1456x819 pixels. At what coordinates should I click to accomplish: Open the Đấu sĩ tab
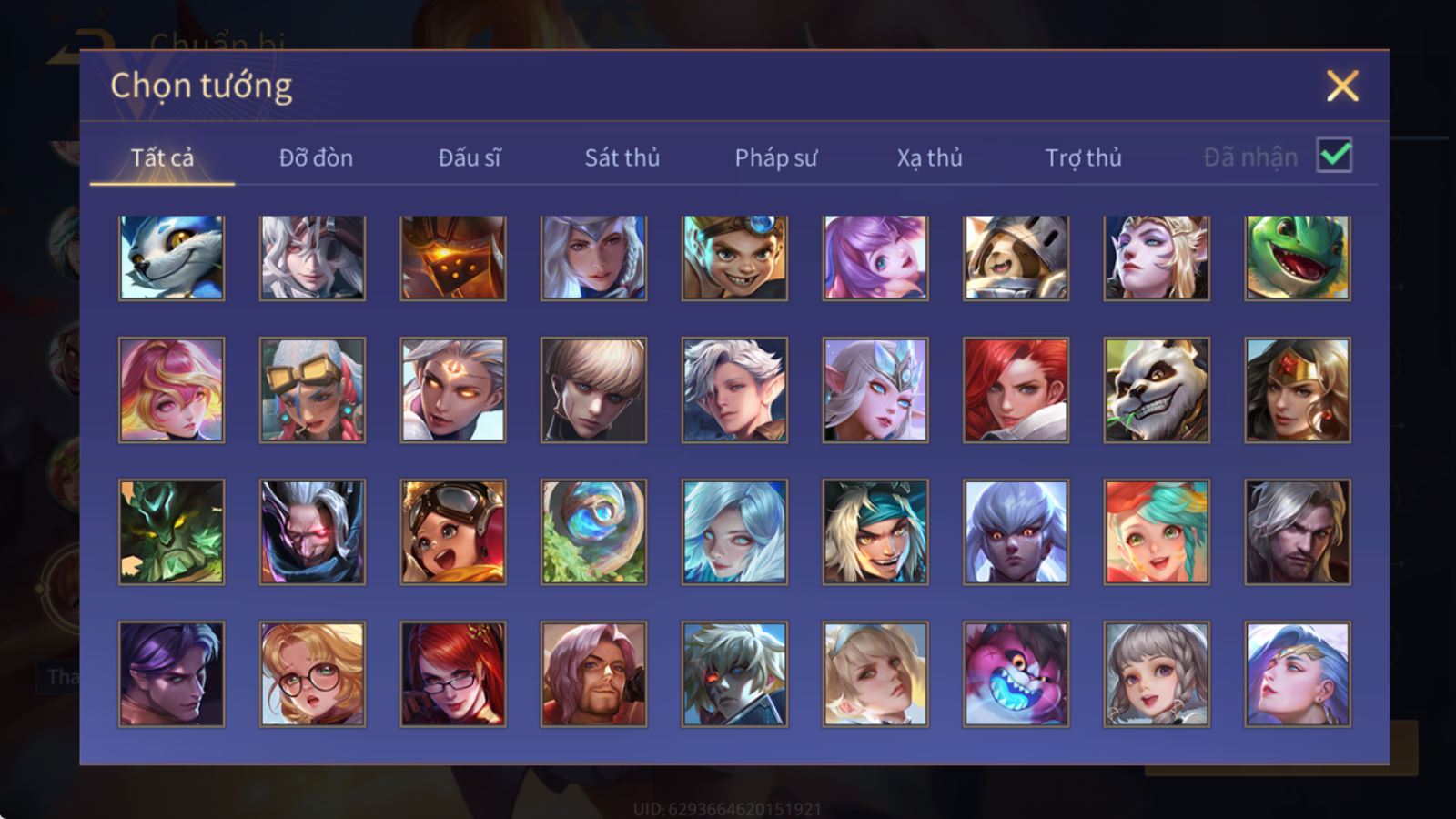[470, 157]
